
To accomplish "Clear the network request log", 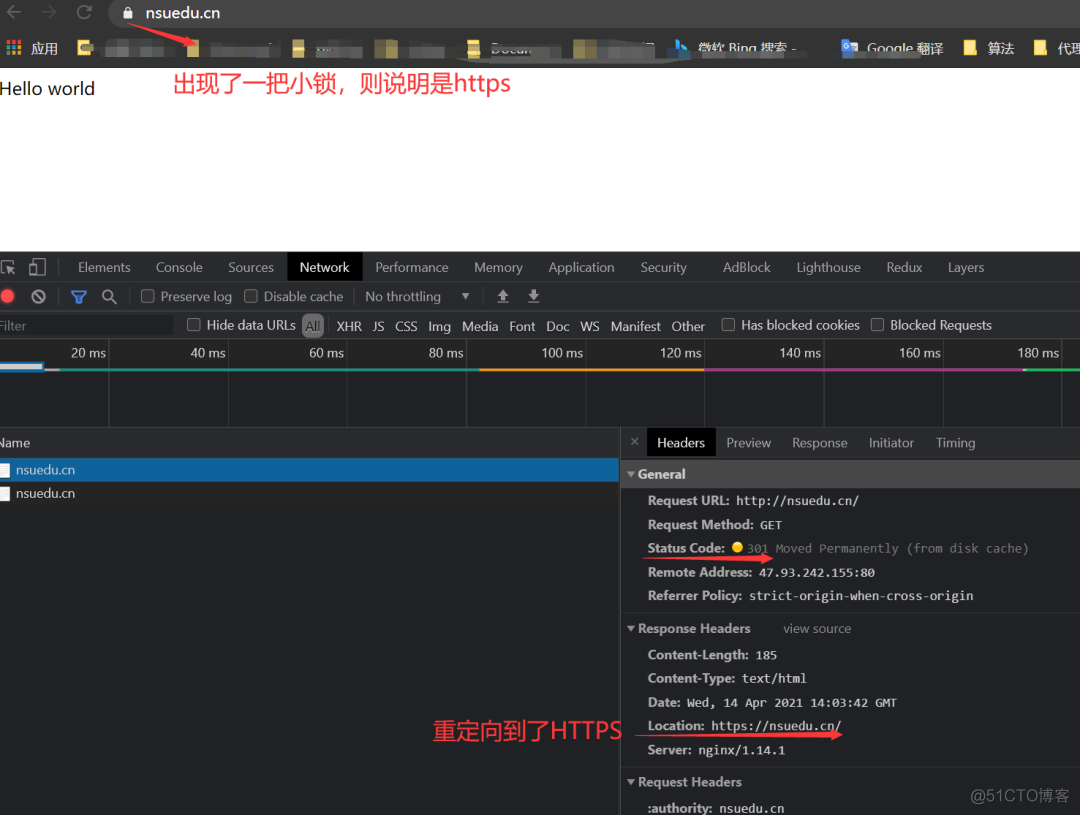I will [38, 296].
